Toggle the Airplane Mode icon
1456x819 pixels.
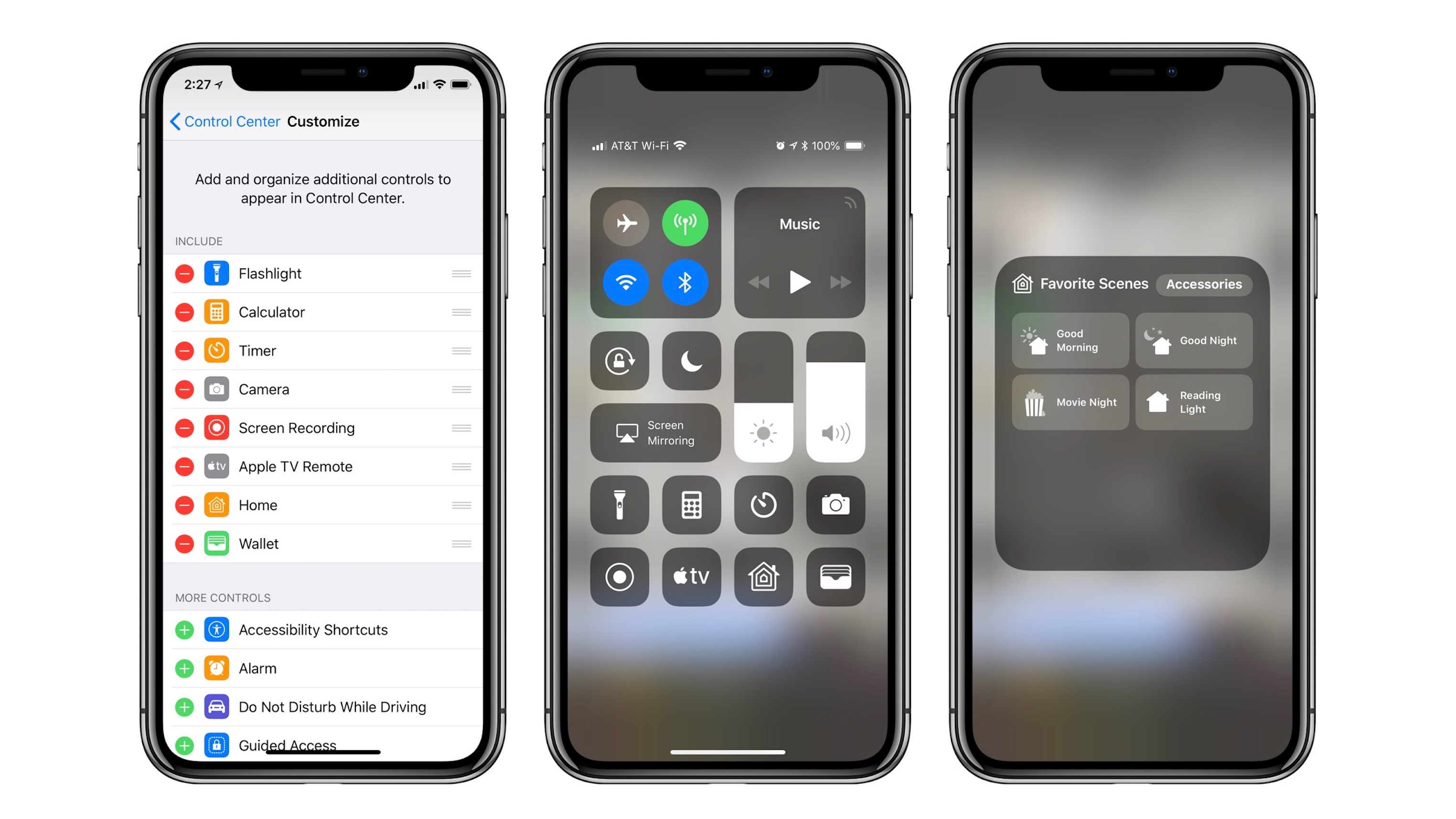pyautogui.click(x=622, y=223)
